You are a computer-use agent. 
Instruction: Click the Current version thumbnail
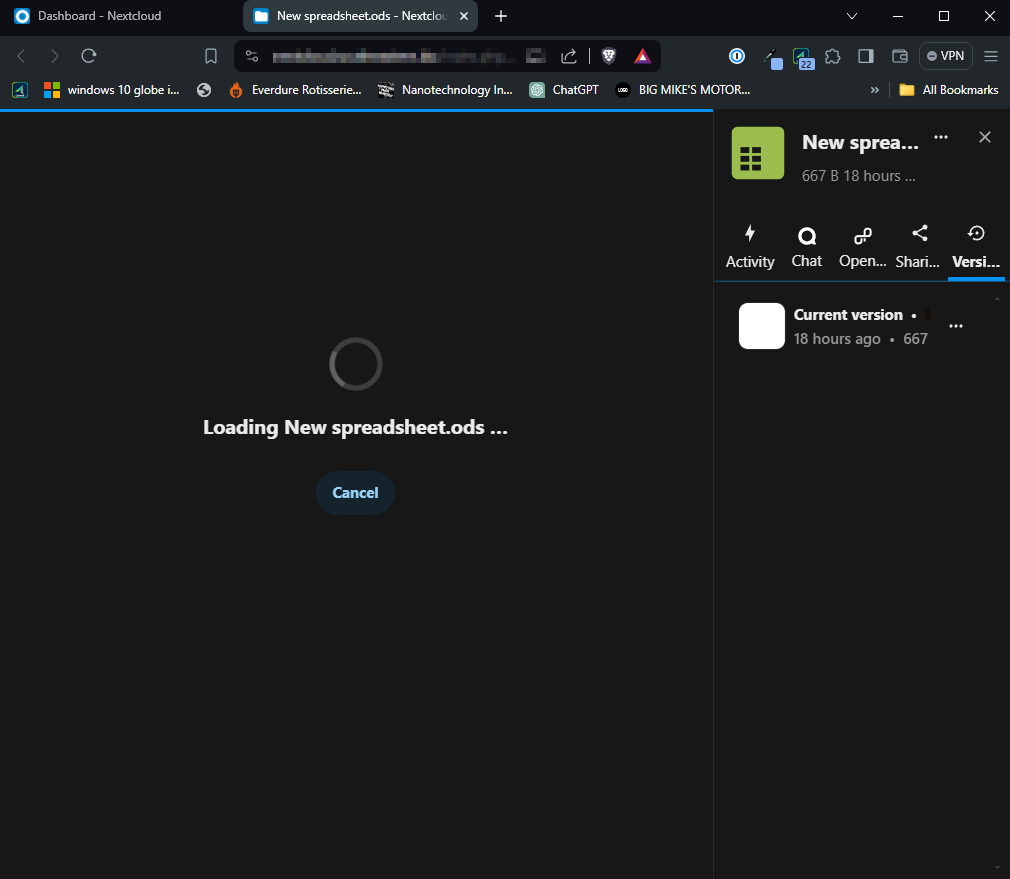coord(761,326)
